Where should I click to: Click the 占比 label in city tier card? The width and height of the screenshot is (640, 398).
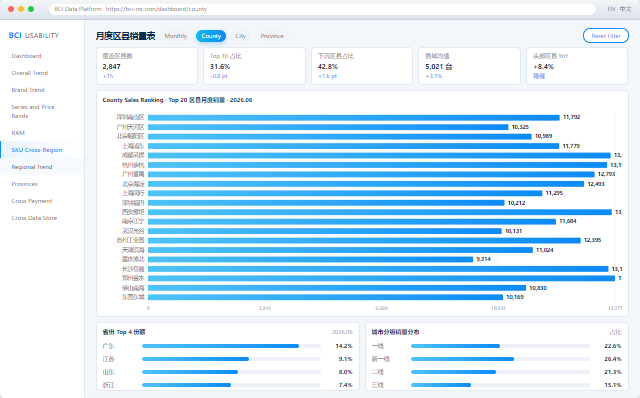point(616,332)
